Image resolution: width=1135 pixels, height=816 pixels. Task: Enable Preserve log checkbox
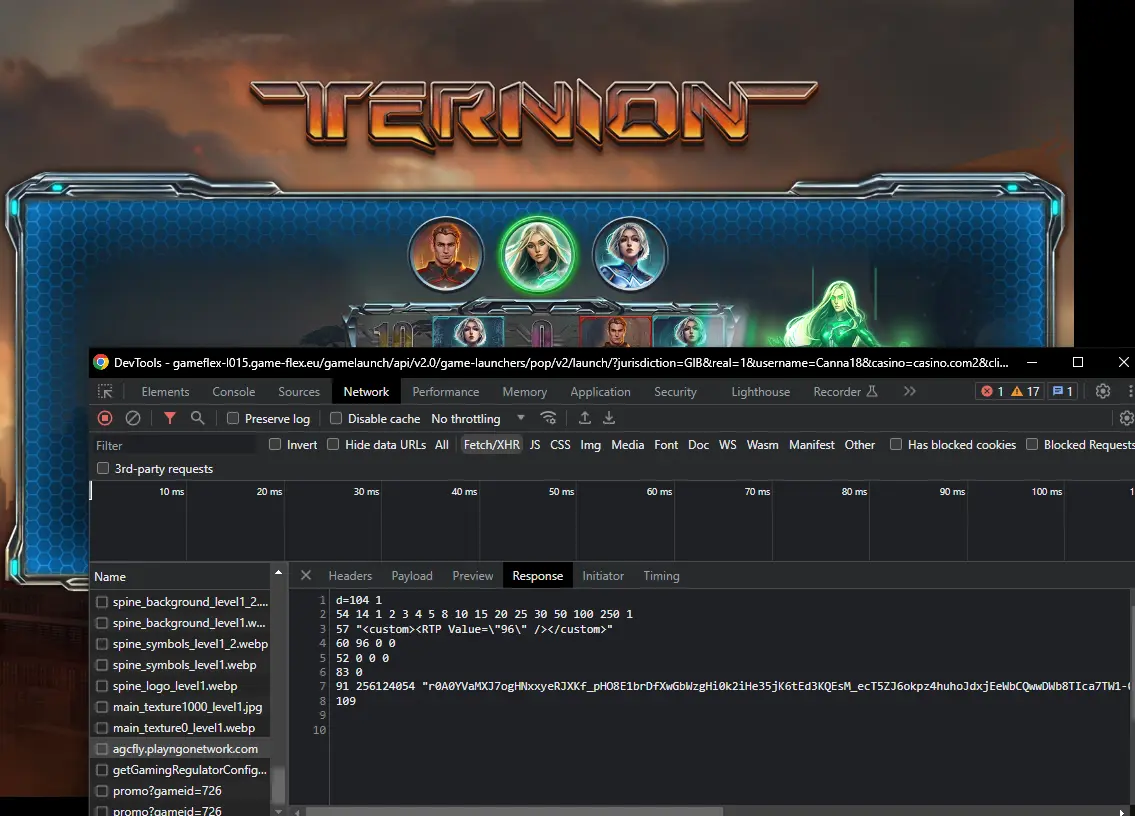pyautogui.click(x=233, y=418)
